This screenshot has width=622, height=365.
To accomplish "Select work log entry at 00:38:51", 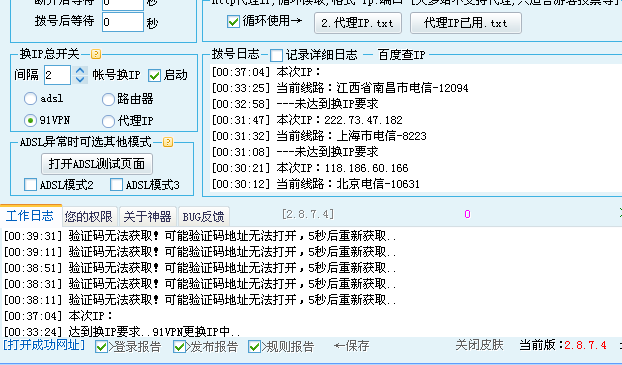I will pyautogui.click(x=200, y=268).
